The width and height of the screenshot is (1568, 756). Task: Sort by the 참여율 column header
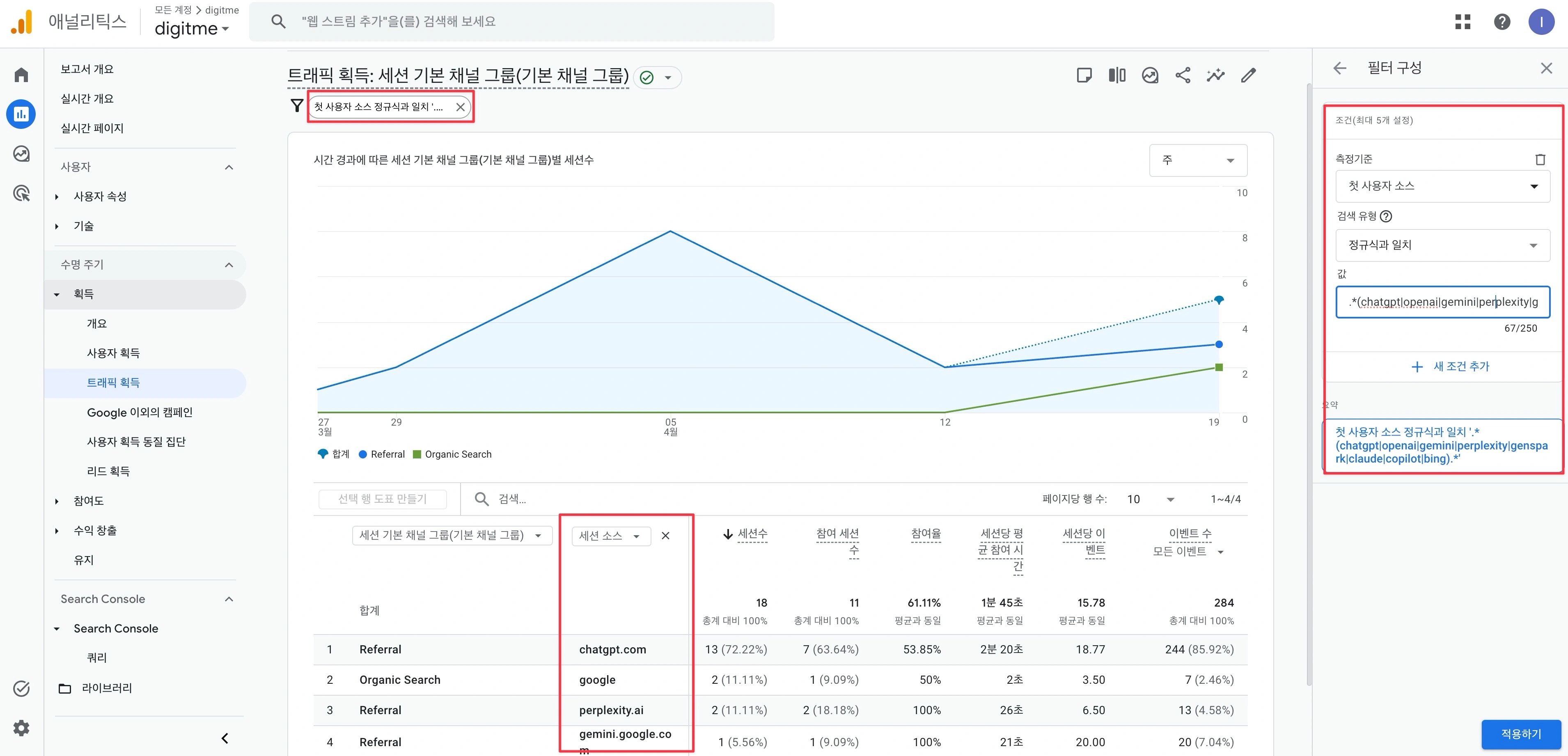pyautogui.click(x=926, y=534)
